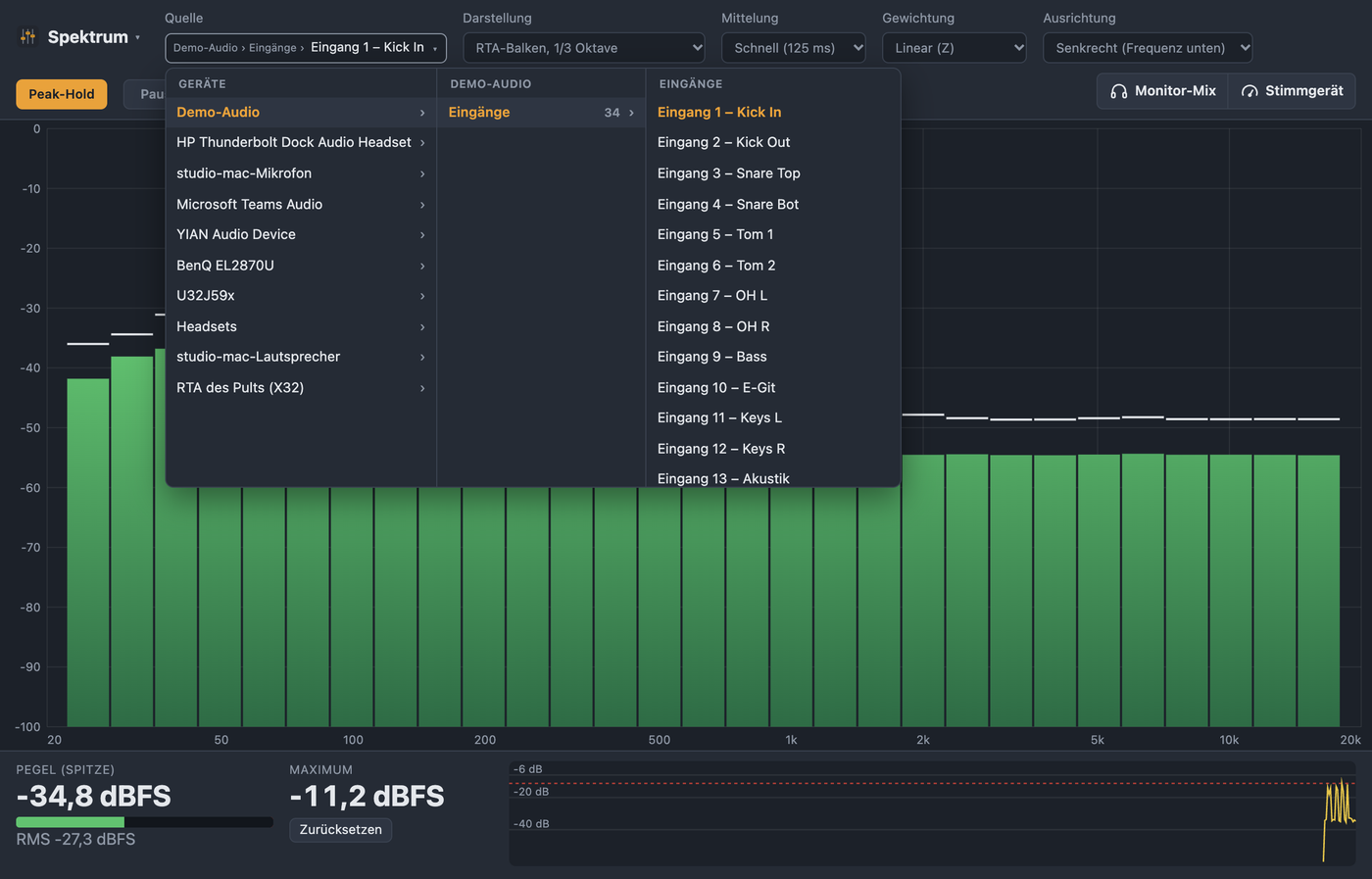Select BenQ EL2870U device entry
Image resolution: width=1372 pixels, height=879 pixels.
point(301,266)
